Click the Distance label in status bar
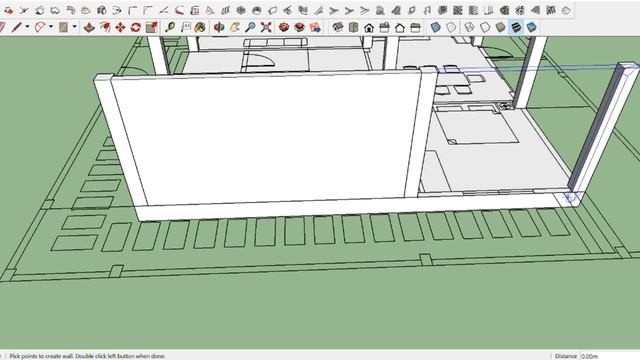640x360 pixels. [x=566, y=356]
